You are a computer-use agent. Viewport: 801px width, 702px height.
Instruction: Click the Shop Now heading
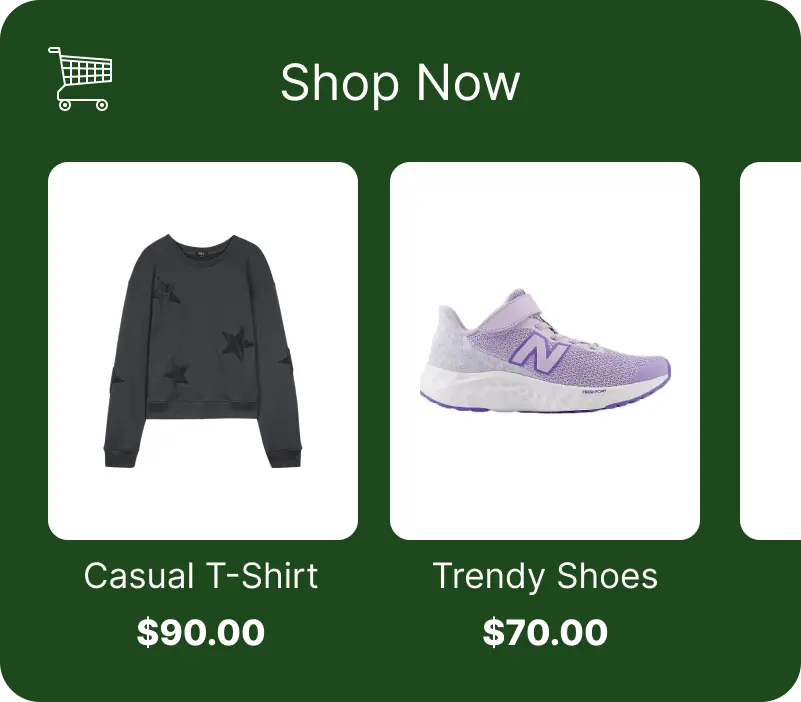coord(400,83)
